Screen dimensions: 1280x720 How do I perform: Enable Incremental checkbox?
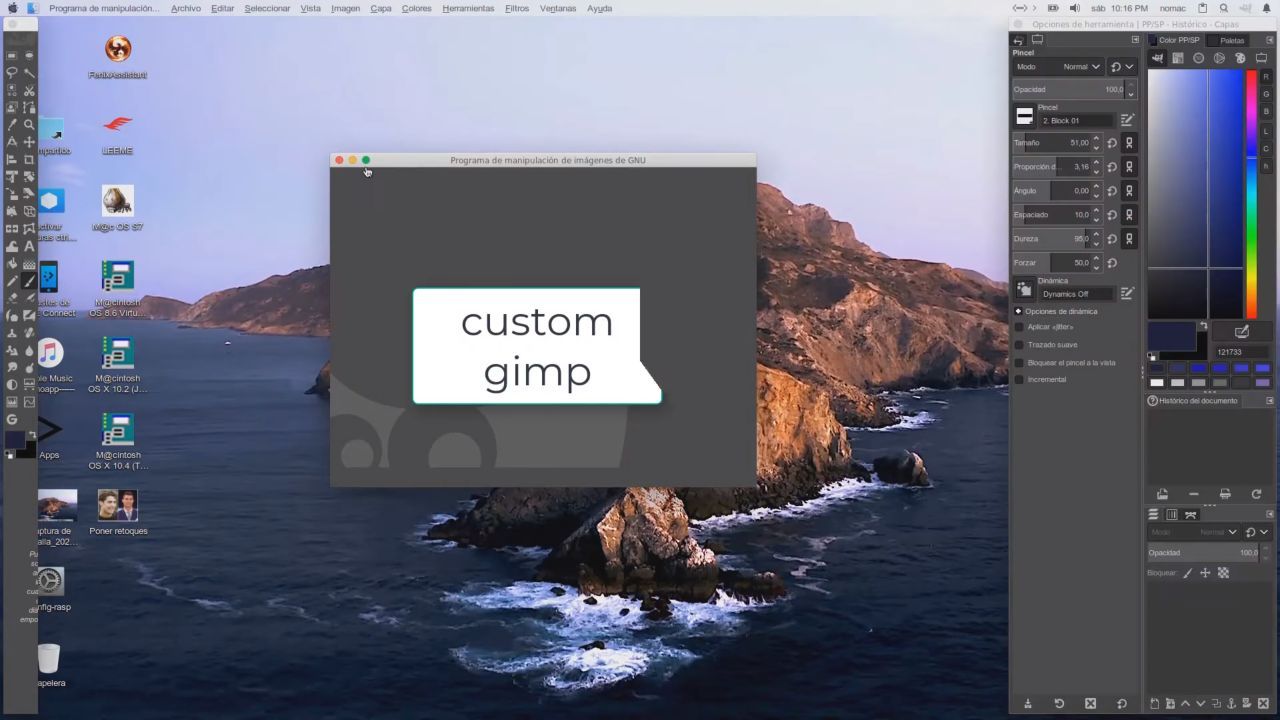[x=1019, y=380]
